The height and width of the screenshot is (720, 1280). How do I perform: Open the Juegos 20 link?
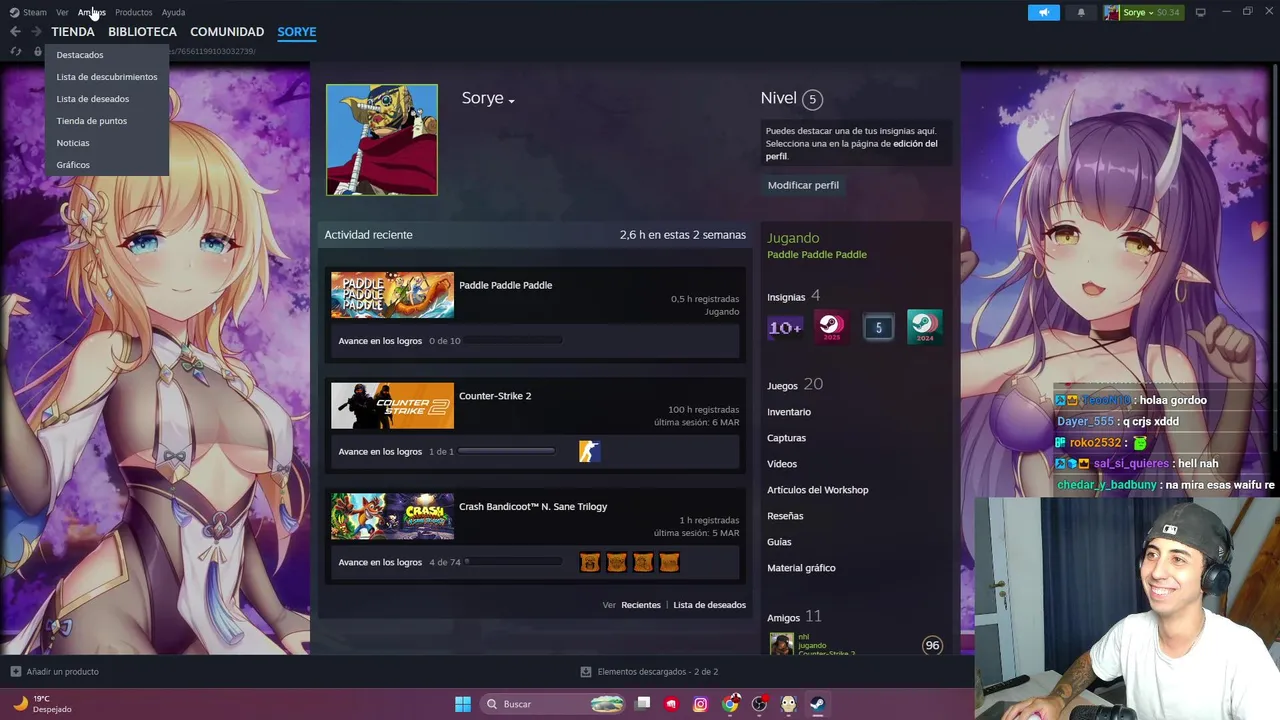coord(795,385)
